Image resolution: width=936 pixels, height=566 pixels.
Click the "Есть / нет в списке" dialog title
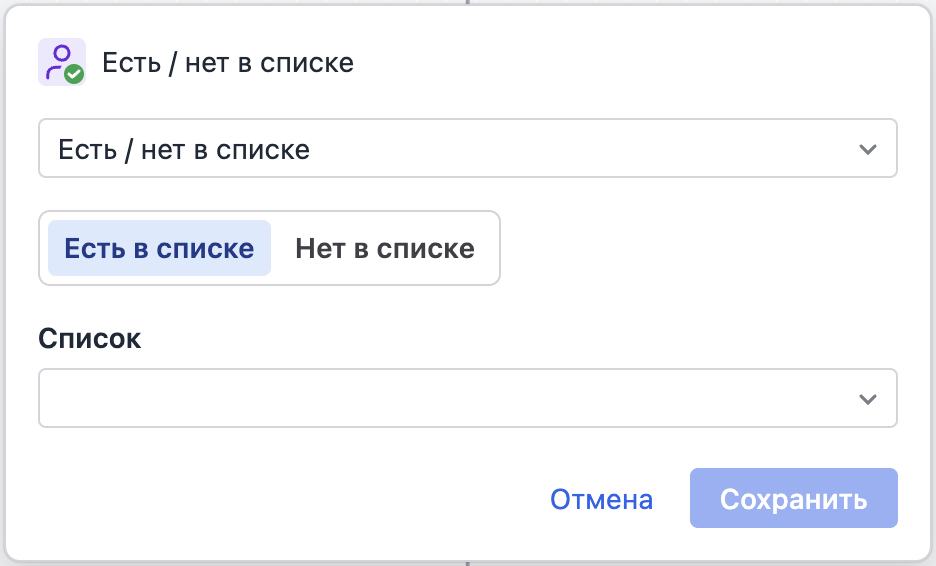pyautogui.click(x=228, y=63)
